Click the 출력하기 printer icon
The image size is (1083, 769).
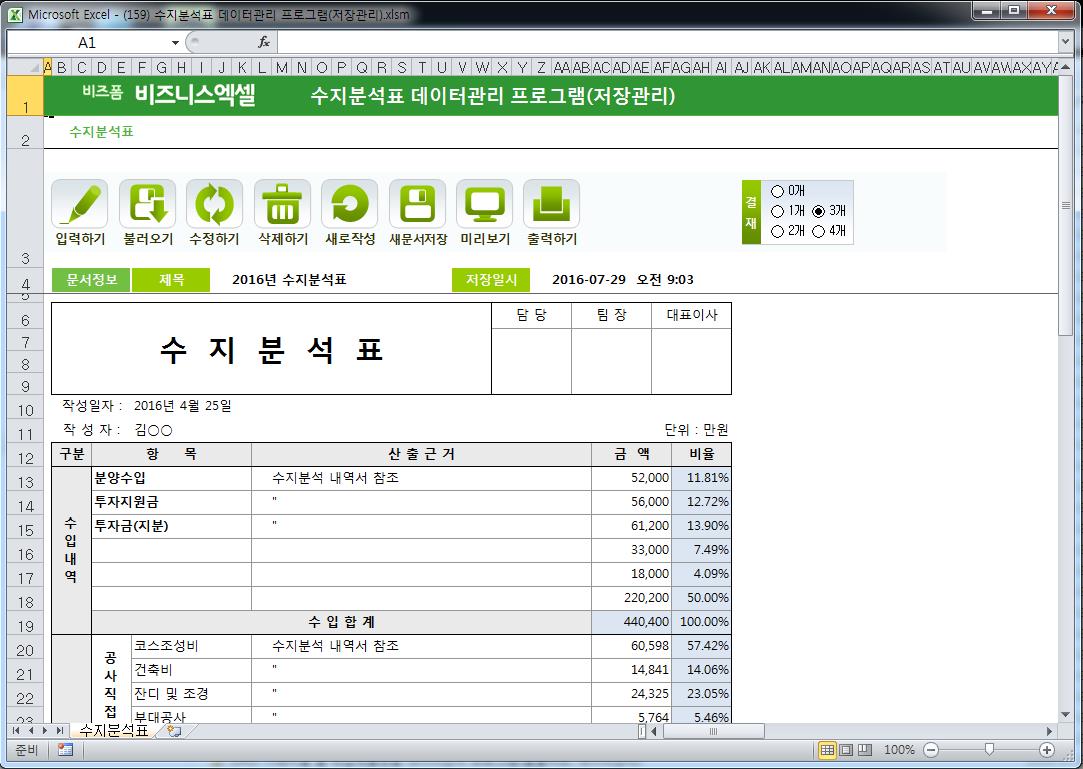(x=551, y=205)
